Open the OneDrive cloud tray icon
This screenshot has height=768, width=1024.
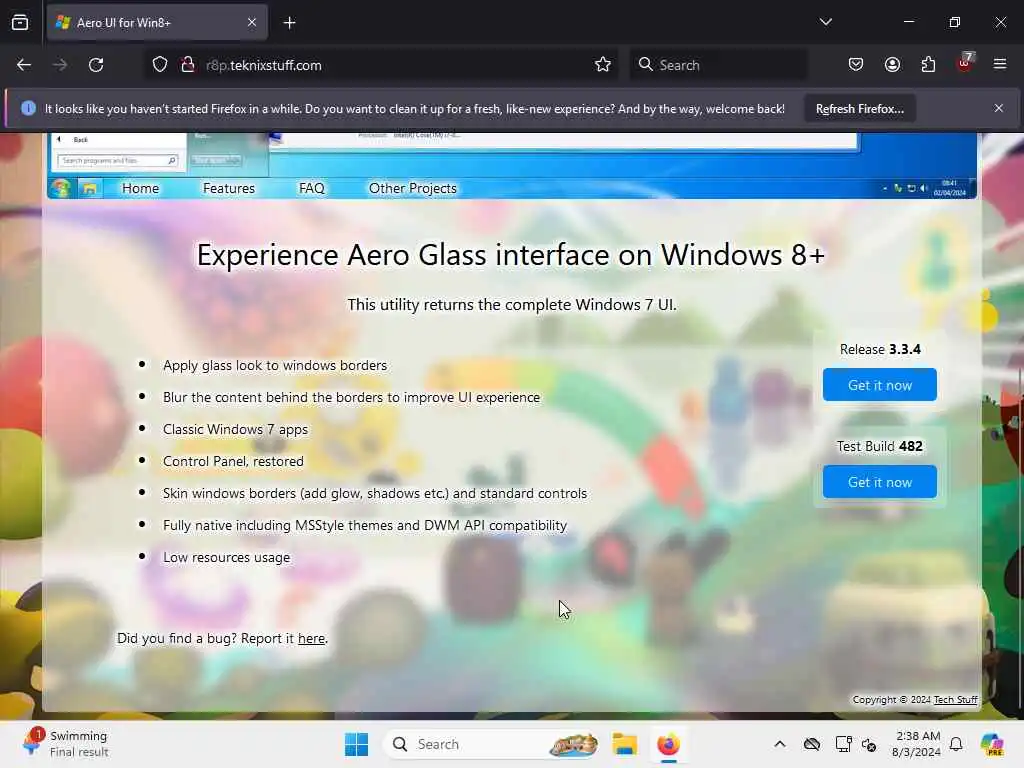pos(812,744)
